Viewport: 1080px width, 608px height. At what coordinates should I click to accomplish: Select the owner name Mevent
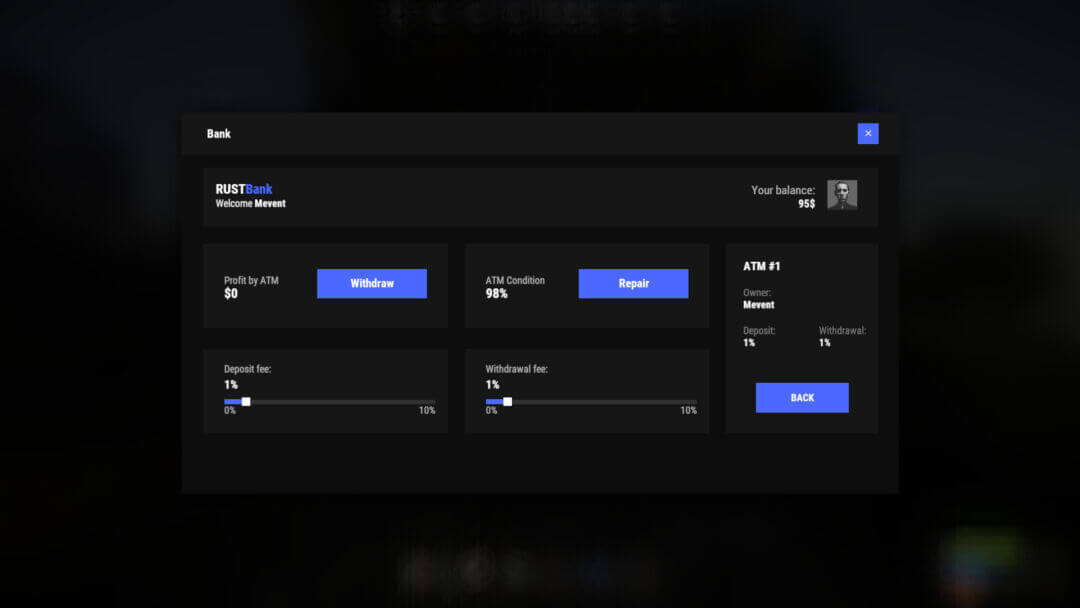coord(757,304)
